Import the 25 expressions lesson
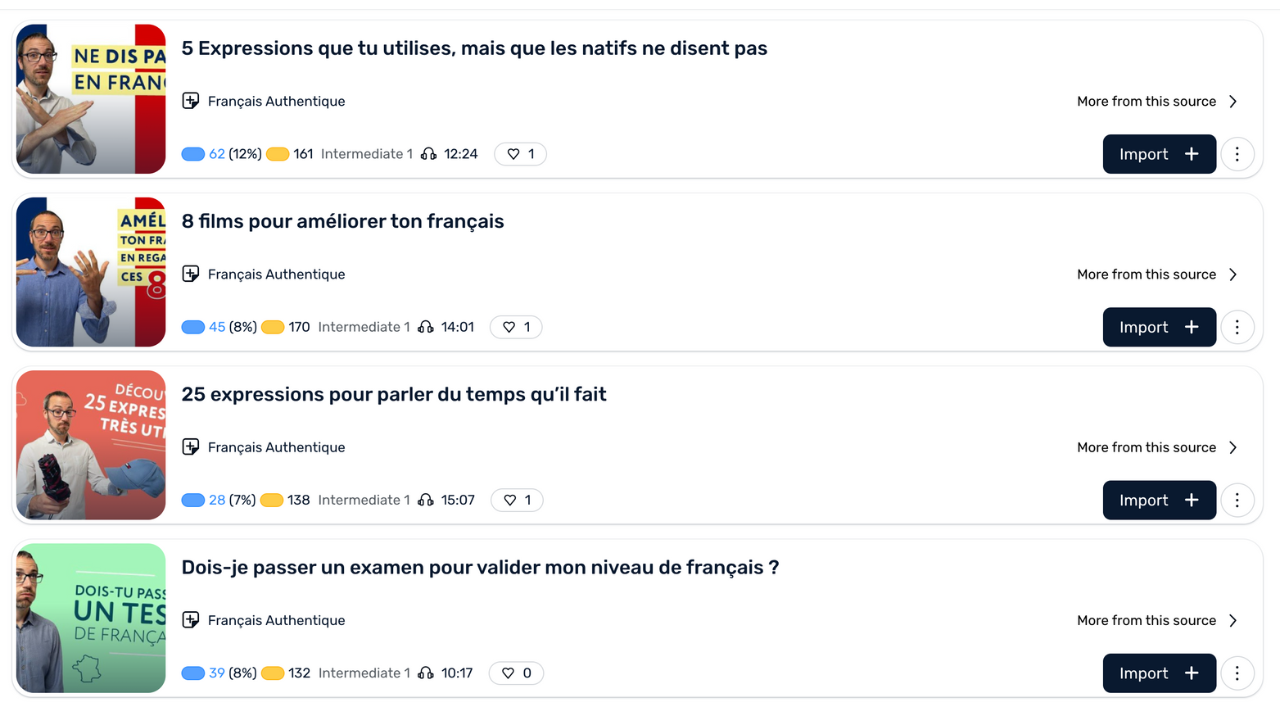 (x=1159, y=500)
